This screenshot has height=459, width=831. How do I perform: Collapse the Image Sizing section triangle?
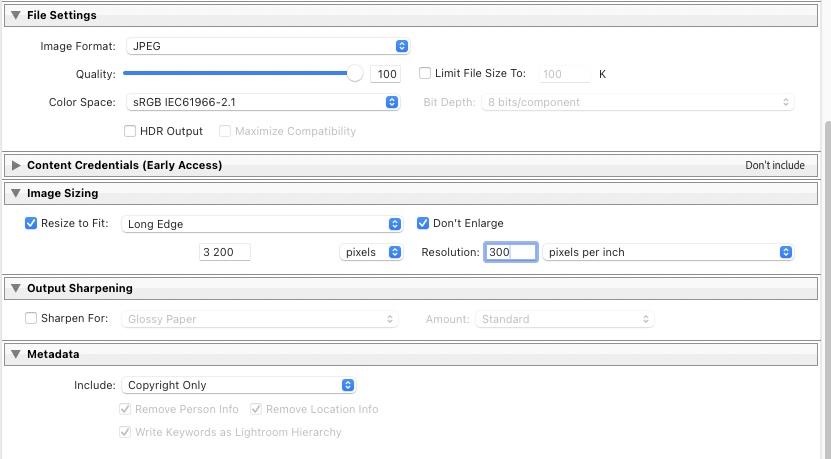tap(16, 193)
